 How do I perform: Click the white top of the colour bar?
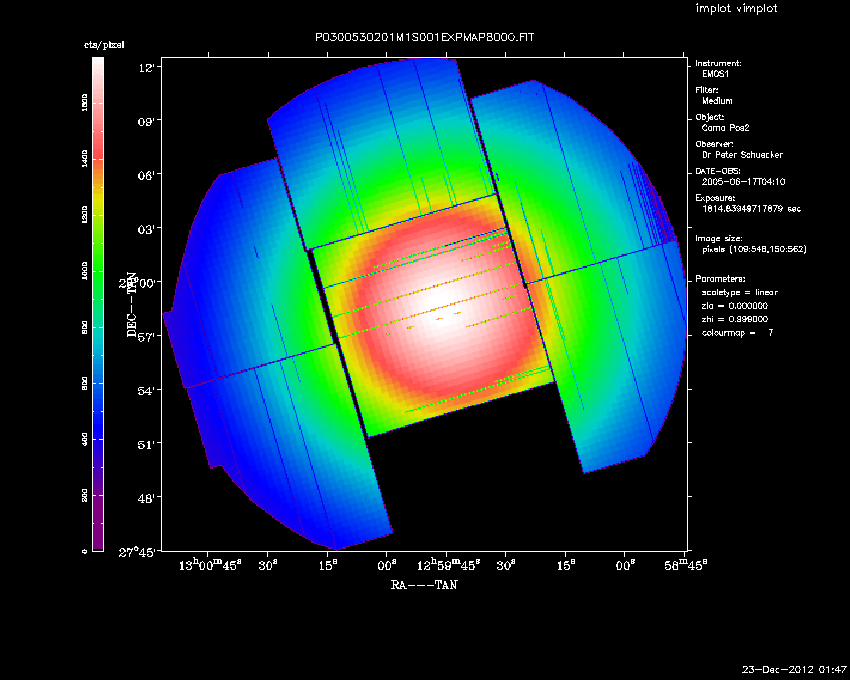click(97, 64)
